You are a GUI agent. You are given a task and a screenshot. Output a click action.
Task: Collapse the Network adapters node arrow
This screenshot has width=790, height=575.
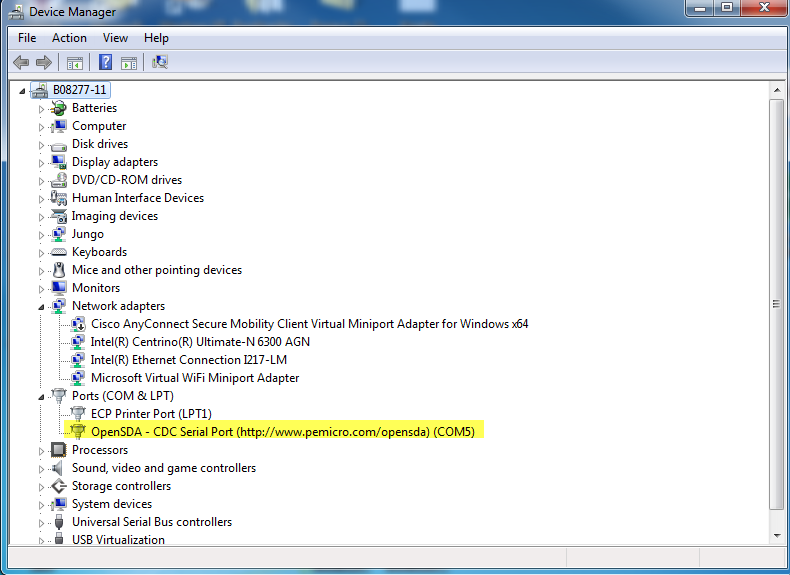tap(41, 307)
